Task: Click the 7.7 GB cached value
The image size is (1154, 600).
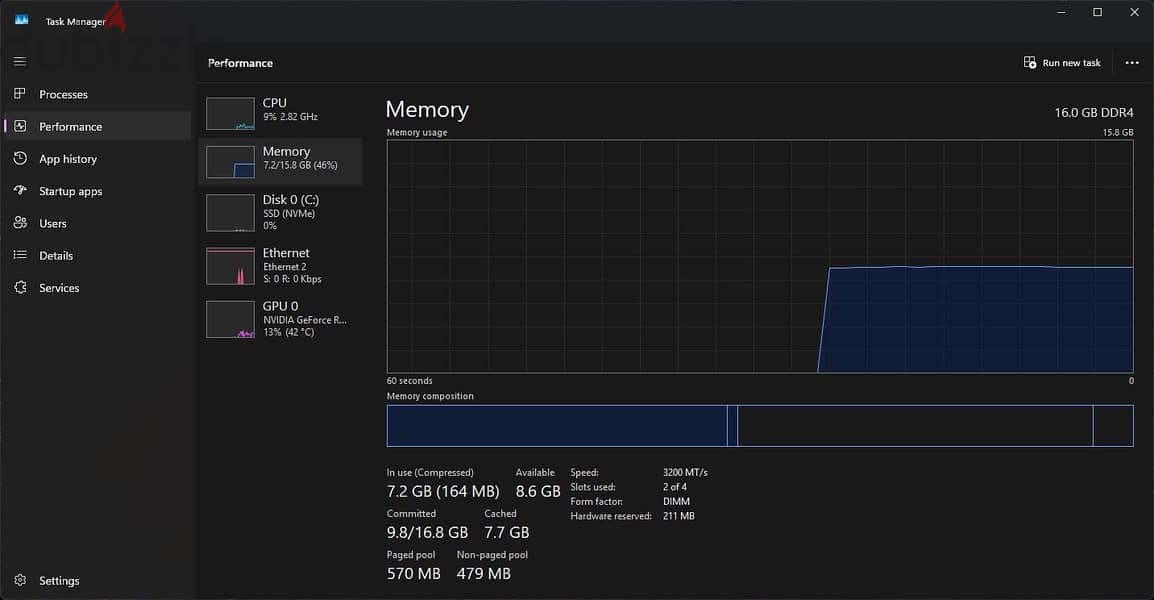Action: tap(506, 532)
